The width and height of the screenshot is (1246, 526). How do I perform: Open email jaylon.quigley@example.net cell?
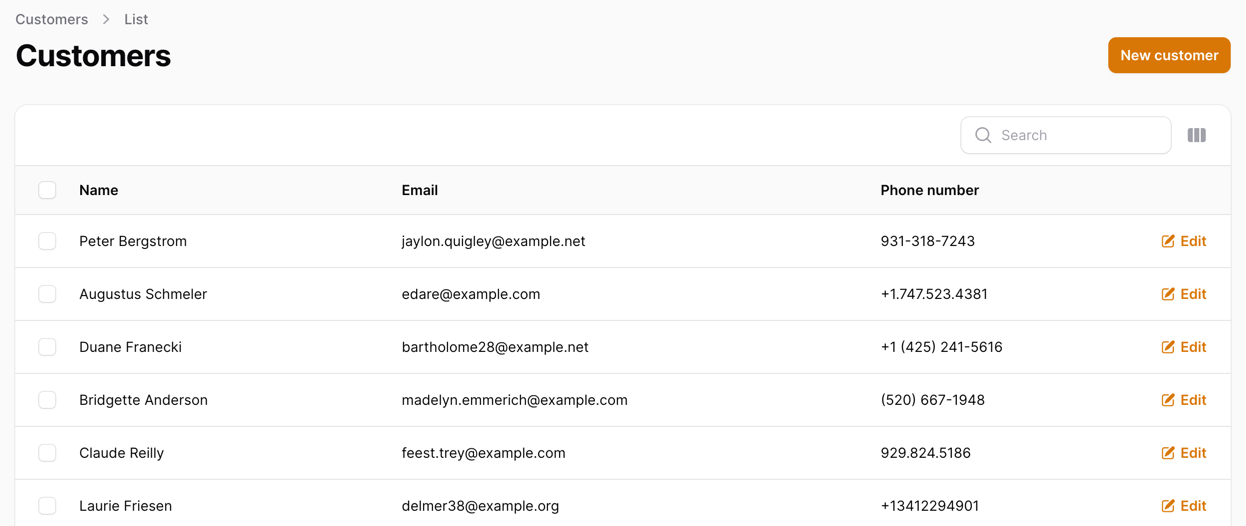click(494, 241)
